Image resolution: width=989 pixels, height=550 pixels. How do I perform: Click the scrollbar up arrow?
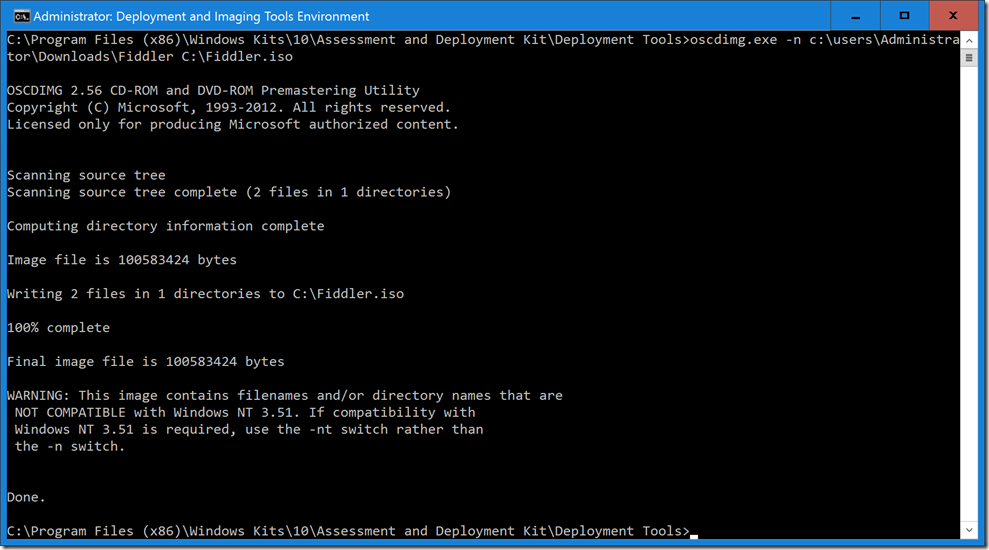click(969, 40)
